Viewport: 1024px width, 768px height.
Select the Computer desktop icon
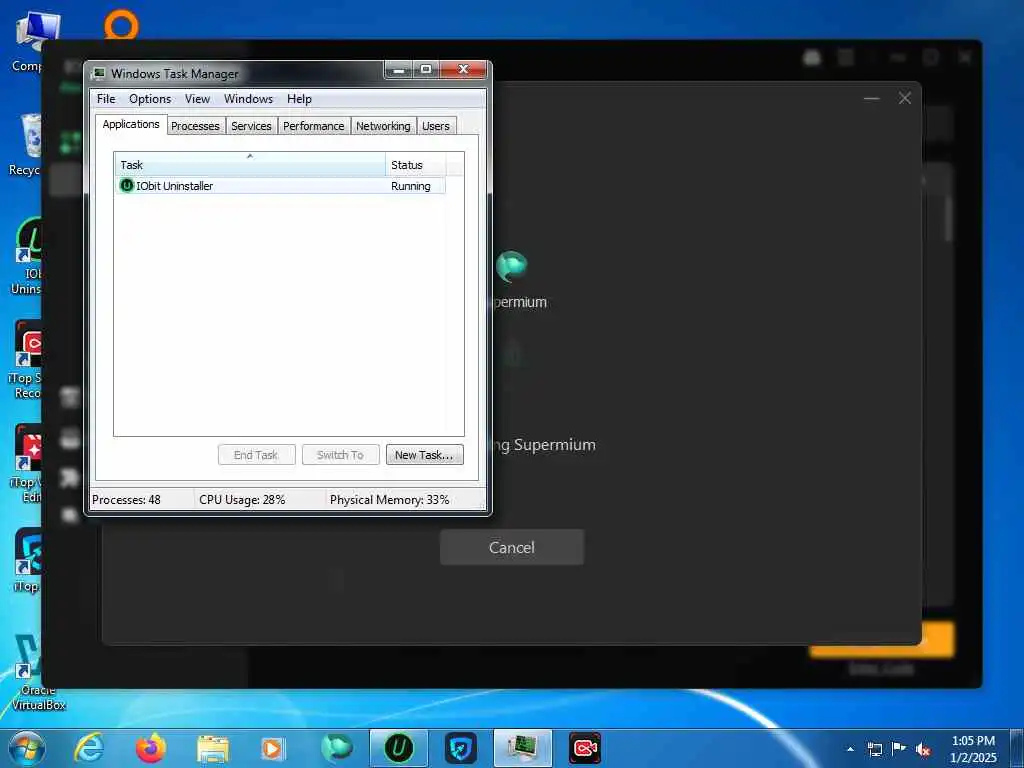[27, 42]
